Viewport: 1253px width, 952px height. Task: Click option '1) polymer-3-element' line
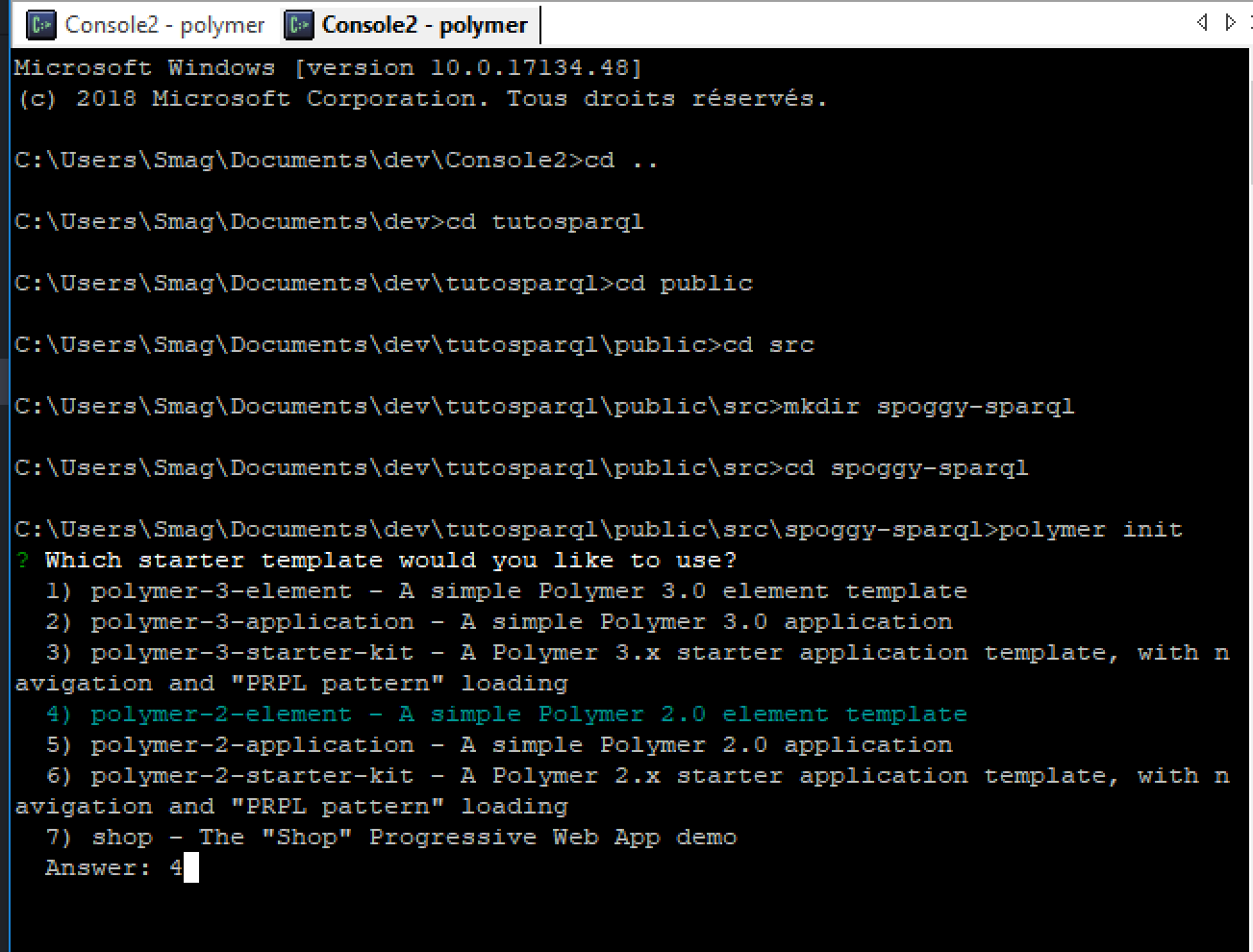click(x=506, y=591)
